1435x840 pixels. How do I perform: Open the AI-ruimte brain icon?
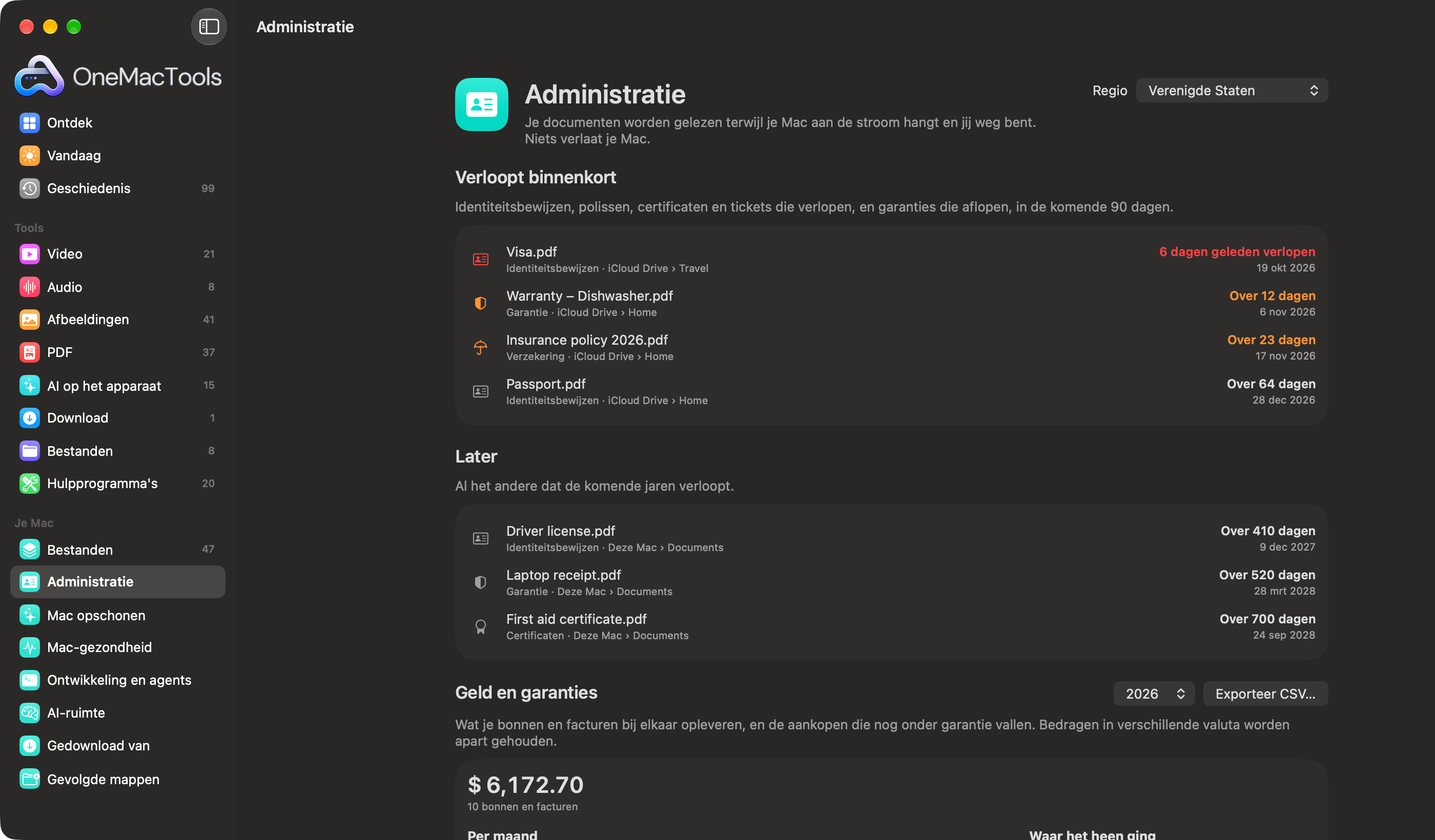tap(30, 712)
